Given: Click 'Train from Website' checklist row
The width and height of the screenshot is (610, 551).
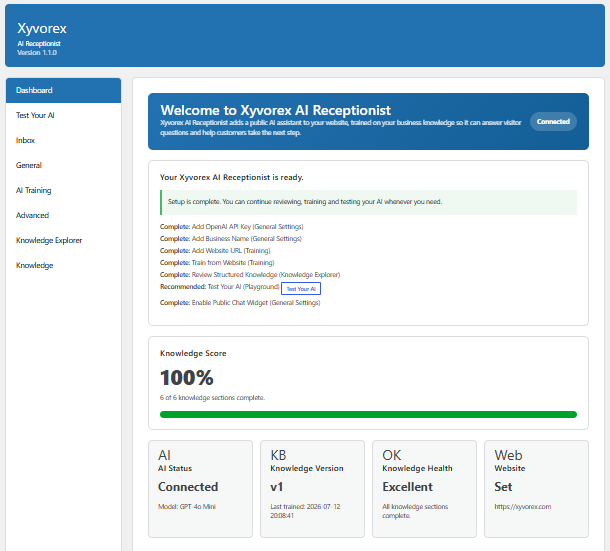Looking at the screenshot, I should (217, 263).
